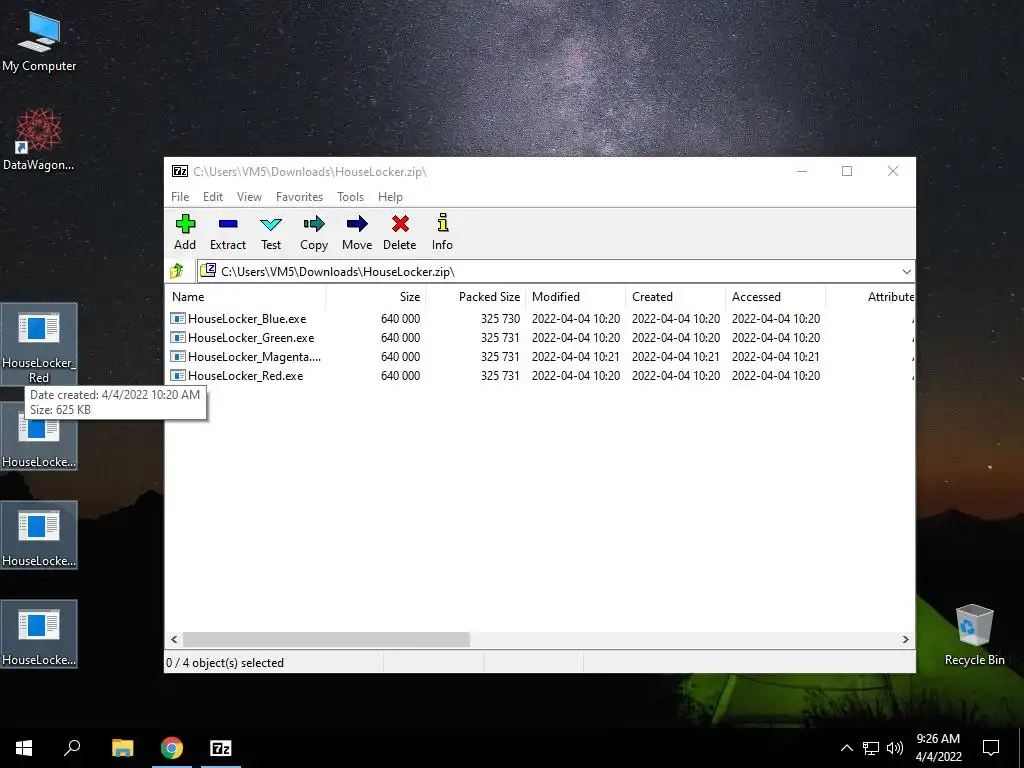Click the Add toolbar icon

pyautogui.click(x=185, y=225)
